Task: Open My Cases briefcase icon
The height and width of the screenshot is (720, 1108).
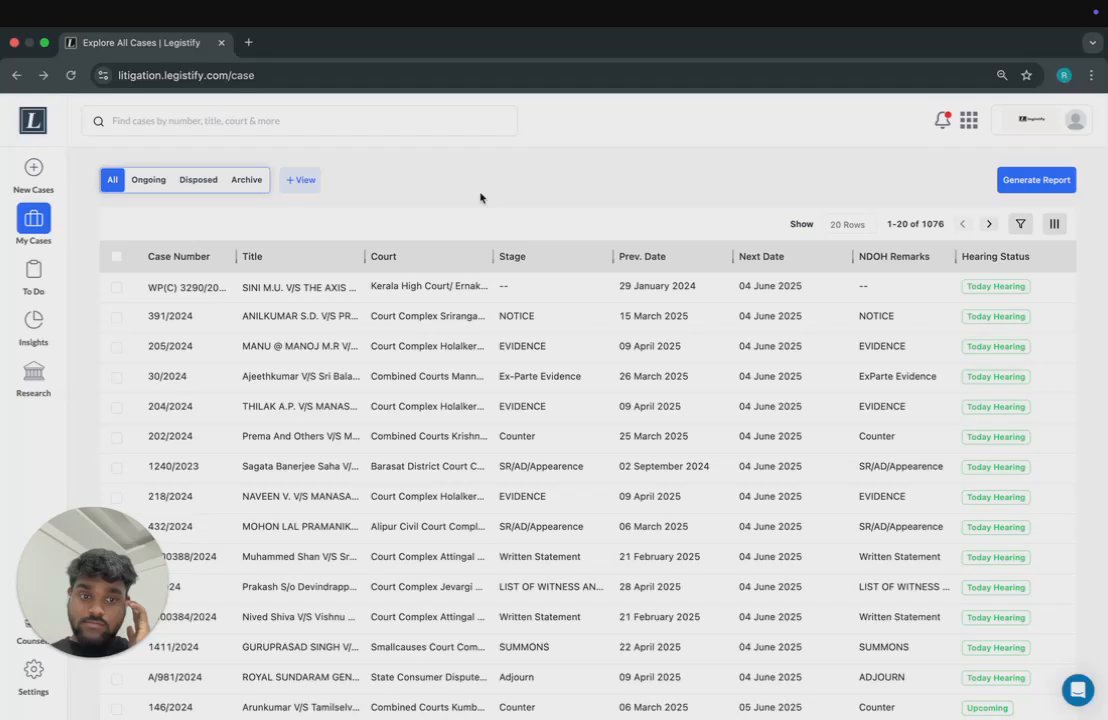Action: 33,218
